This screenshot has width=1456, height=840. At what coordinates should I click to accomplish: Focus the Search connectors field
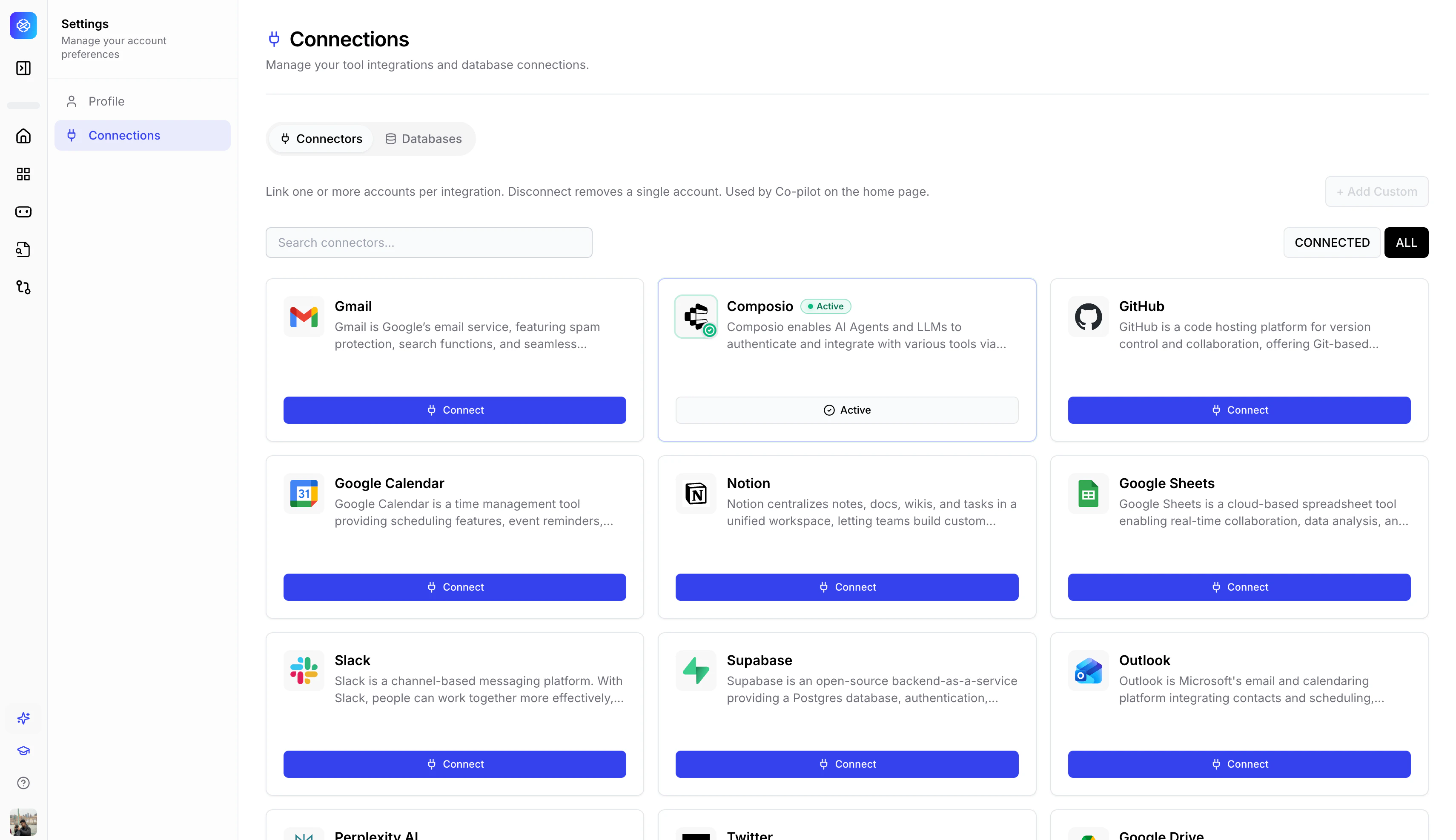[x=429, y=243]
